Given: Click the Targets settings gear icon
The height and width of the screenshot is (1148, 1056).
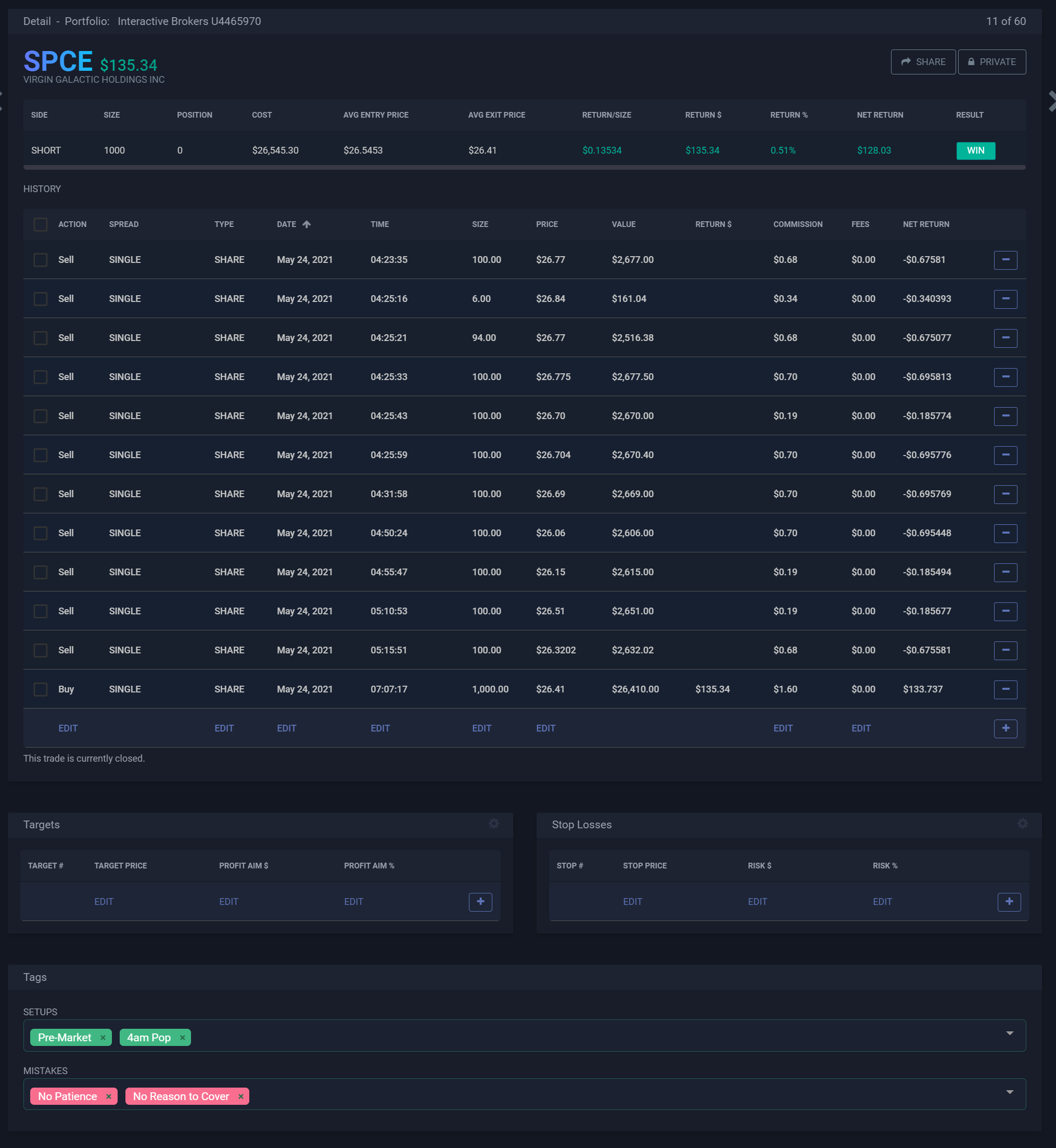Looking at the screenshot, I should 494,823.
